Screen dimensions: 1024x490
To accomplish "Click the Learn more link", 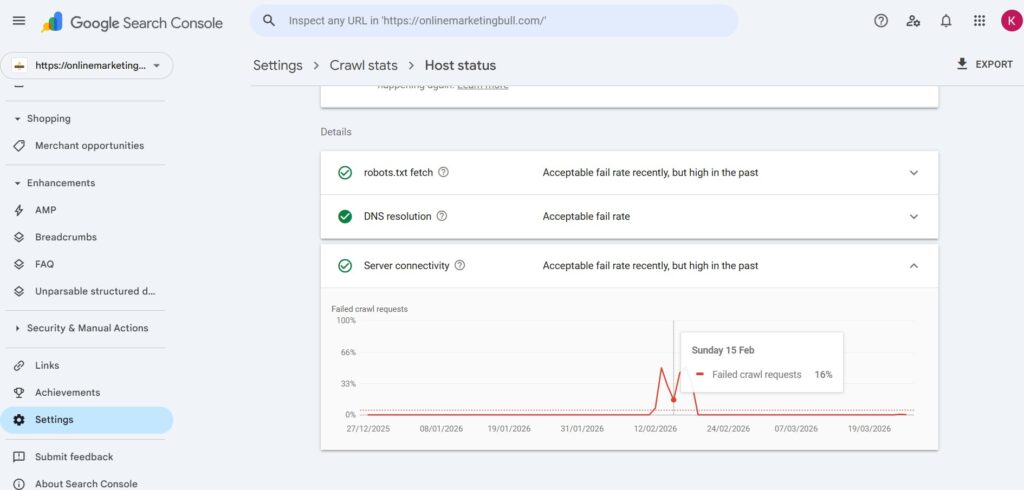I will click(483, 86).
